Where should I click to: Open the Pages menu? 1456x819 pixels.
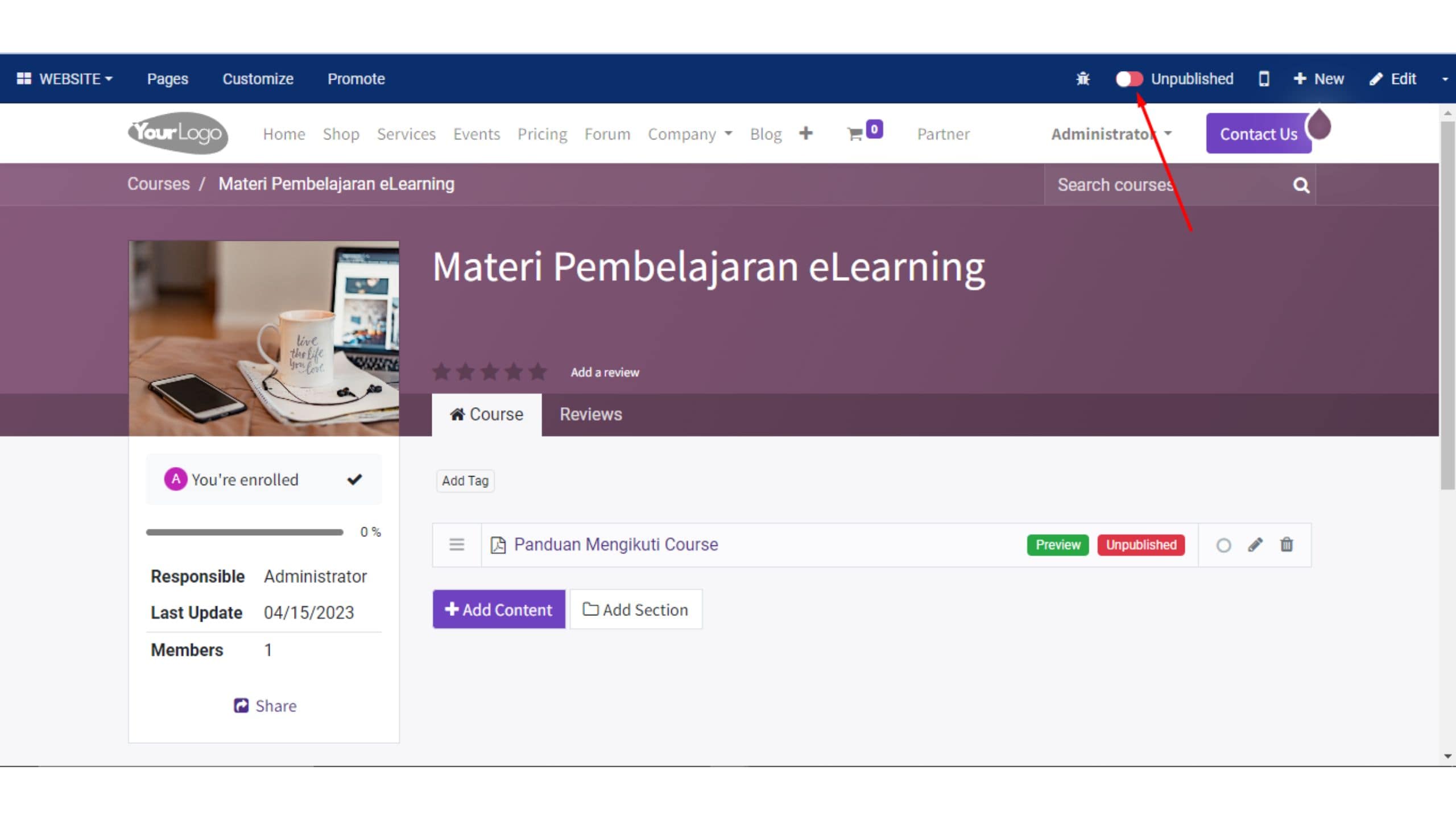(x=167, y=78)
